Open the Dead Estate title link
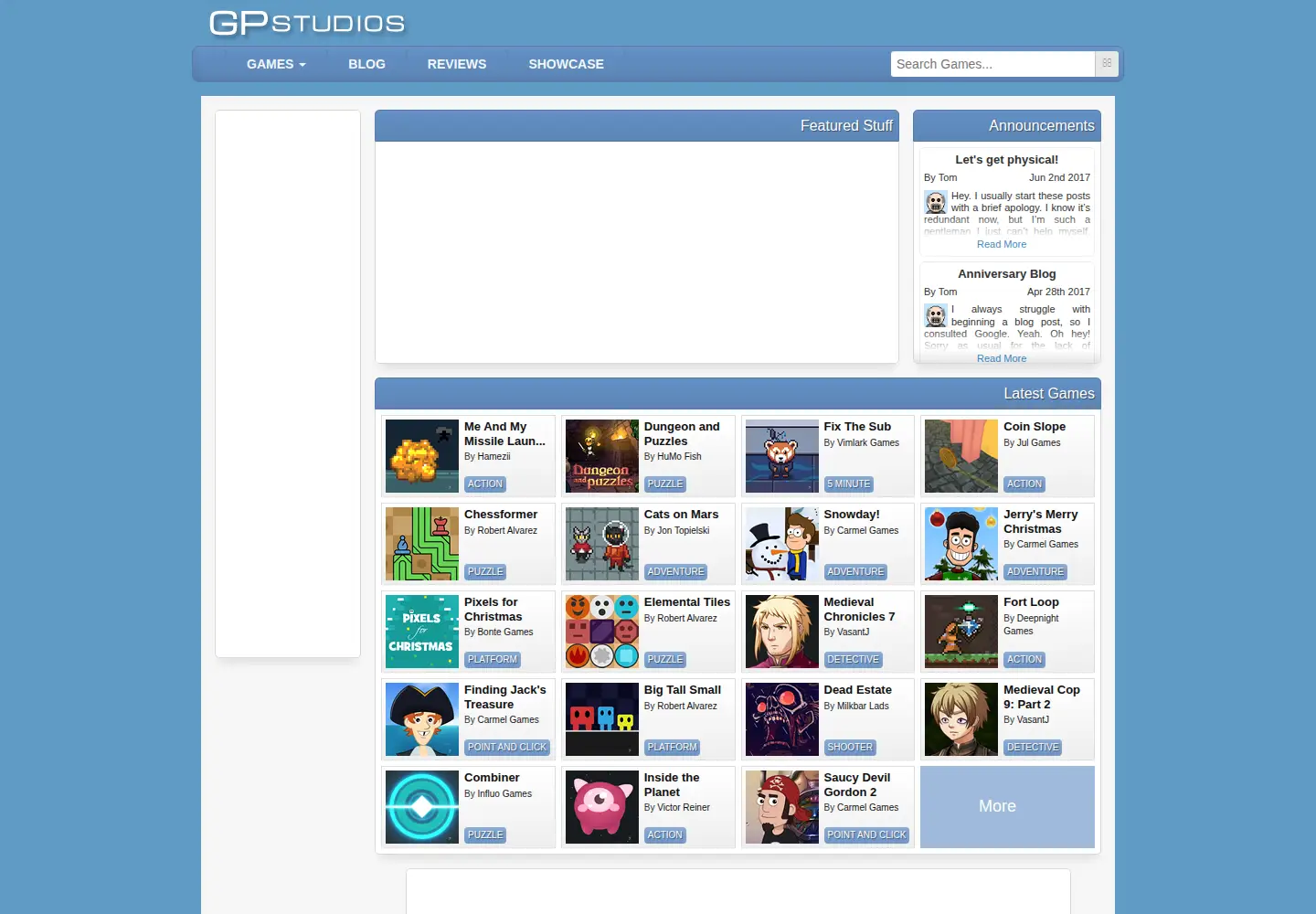1316x914 pixels. (857, 690)
